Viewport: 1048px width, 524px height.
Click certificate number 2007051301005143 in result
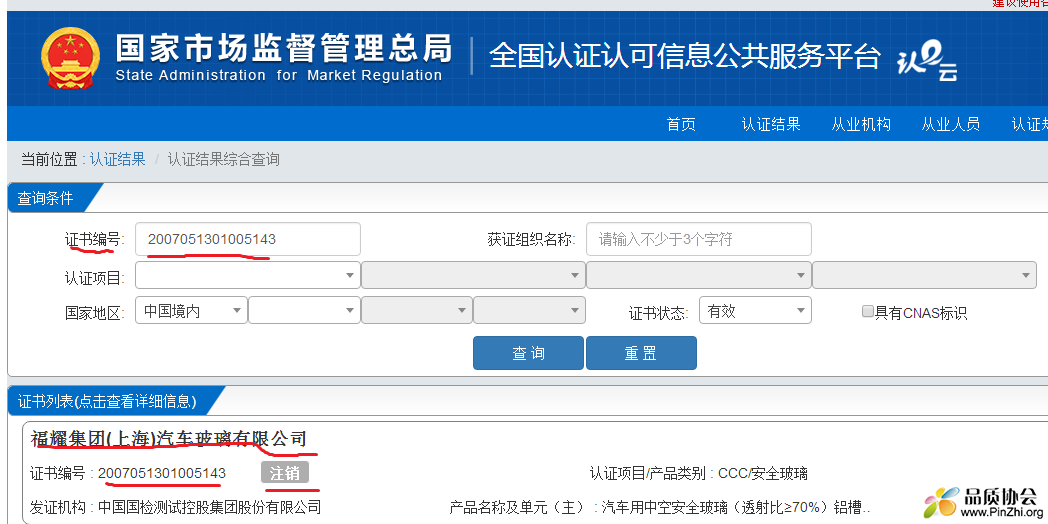click(x=162, y=473)
